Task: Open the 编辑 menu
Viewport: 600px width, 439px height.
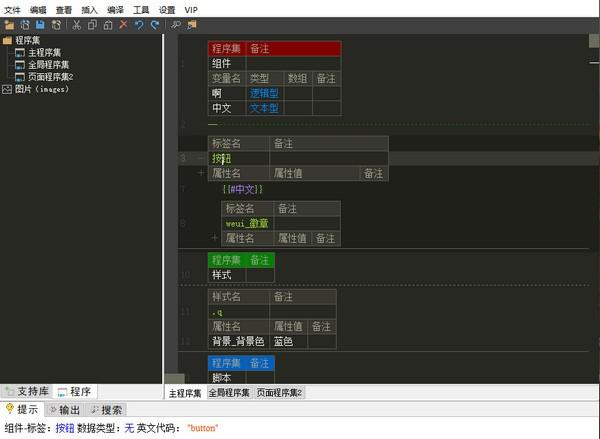Action: point(38,10)
